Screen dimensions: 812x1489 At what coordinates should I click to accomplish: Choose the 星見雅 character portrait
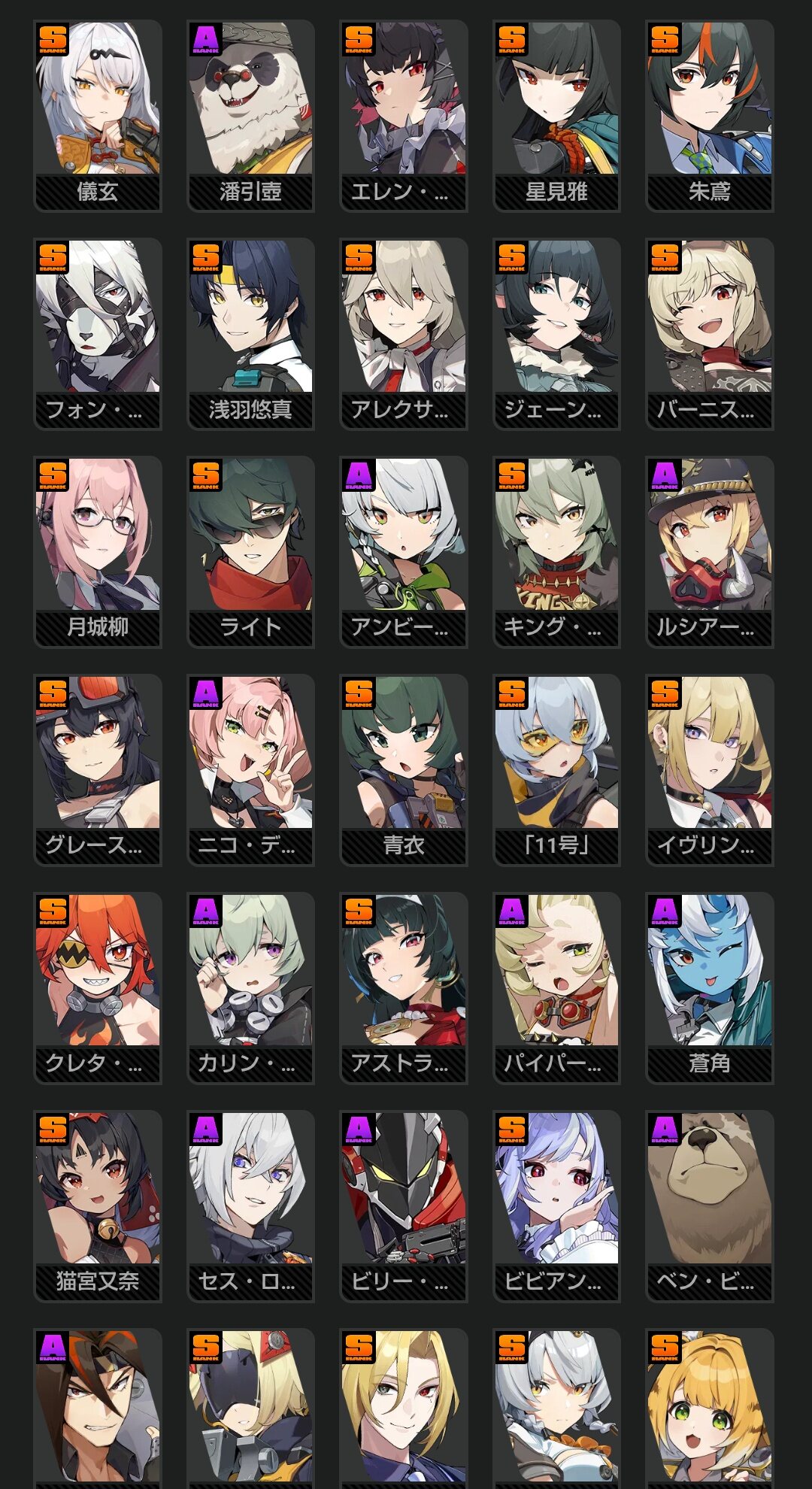556,116
